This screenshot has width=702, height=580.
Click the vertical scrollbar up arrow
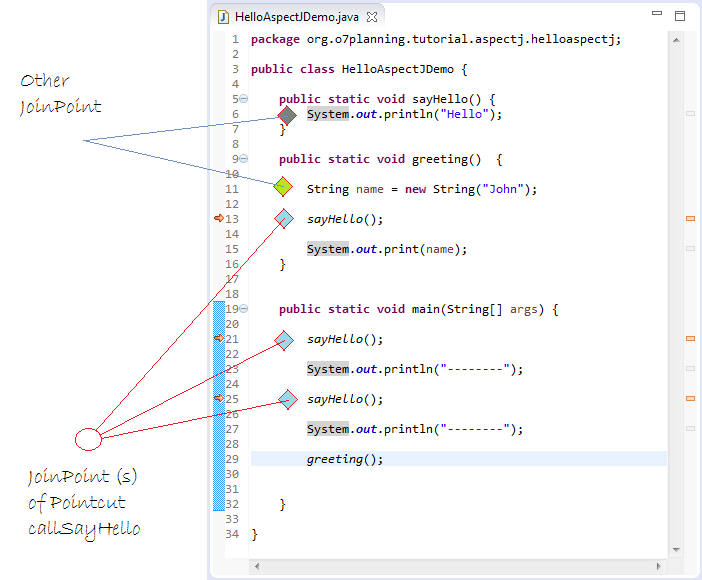point(676,40)
